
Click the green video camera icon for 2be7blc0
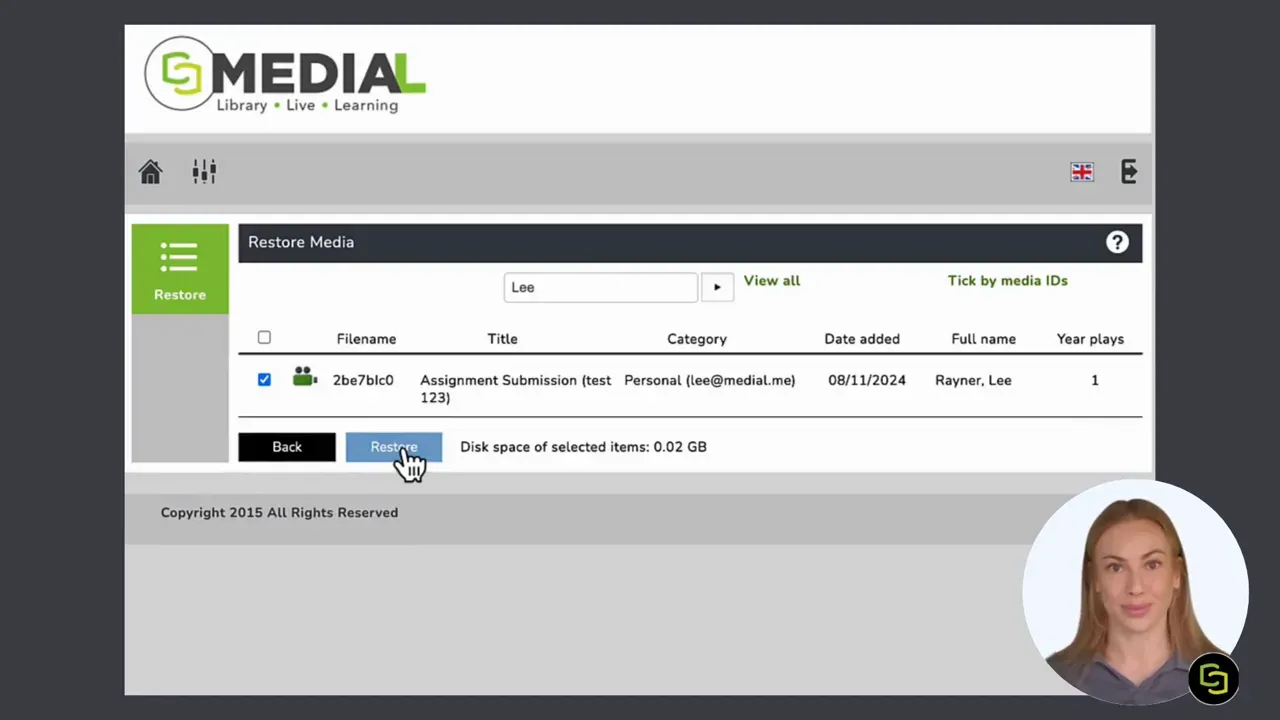click(305, 378)
